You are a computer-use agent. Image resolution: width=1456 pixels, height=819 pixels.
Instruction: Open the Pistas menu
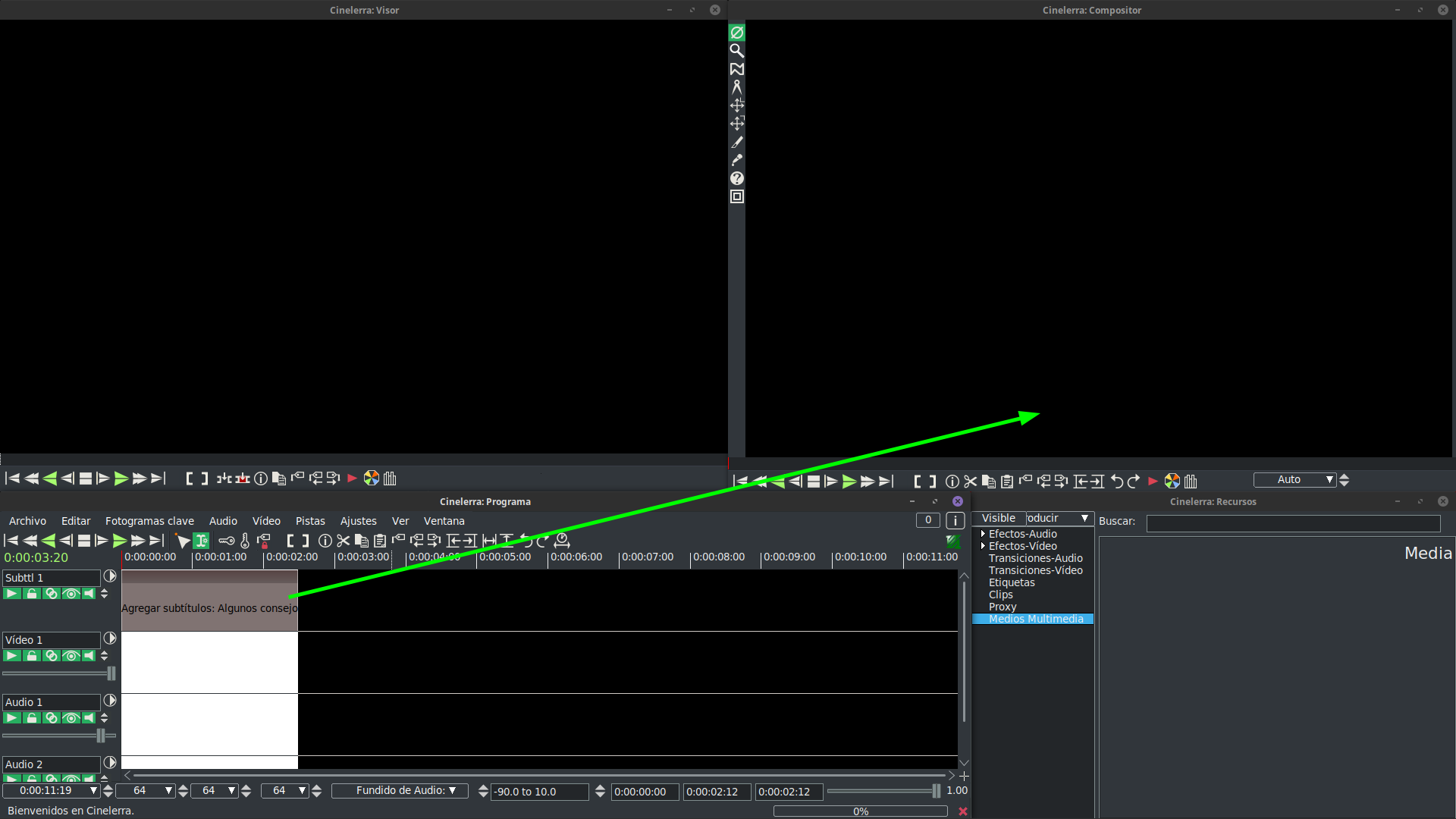click(309, 521)
